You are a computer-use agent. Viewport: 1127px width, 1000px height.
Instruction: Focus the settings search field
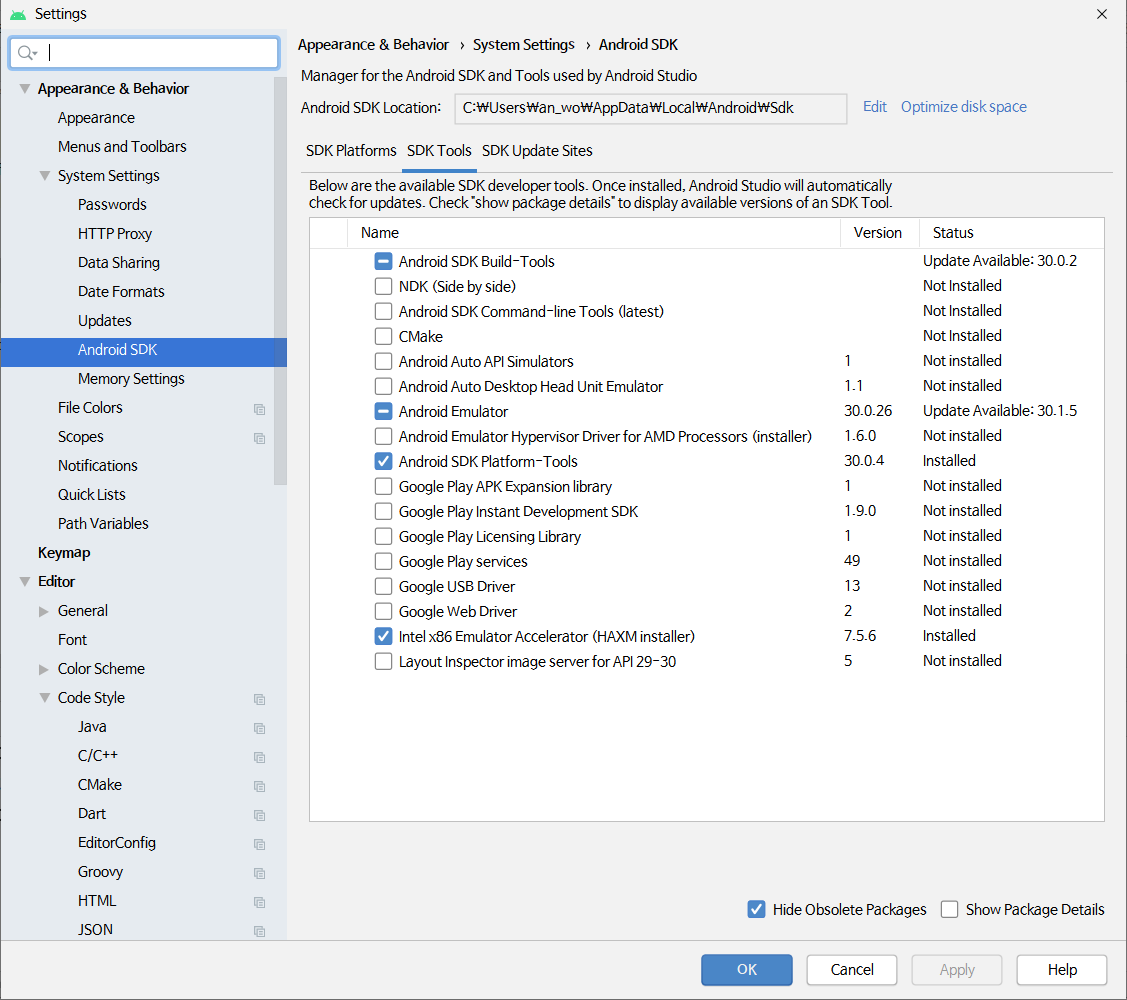144,52
